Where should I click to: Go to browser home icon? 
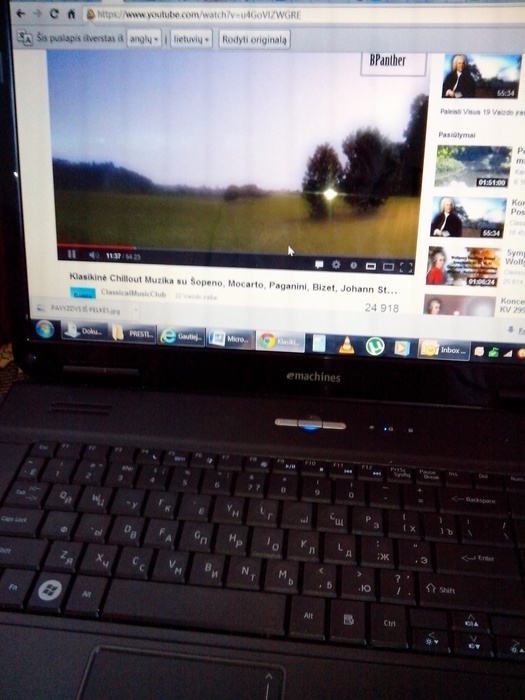pos(71,14)
